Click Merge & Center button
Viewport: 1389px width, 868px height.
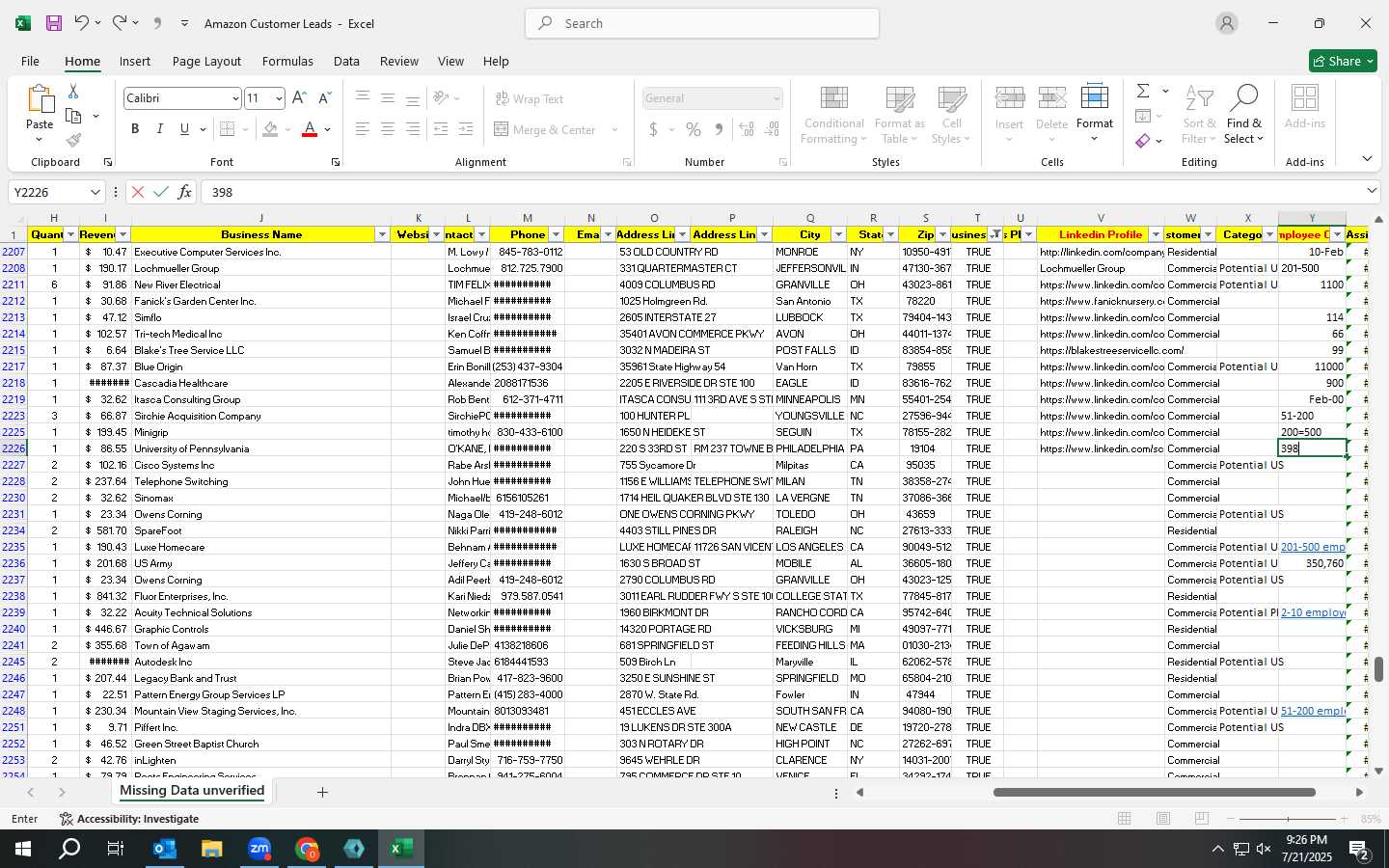tap(546, 129)
